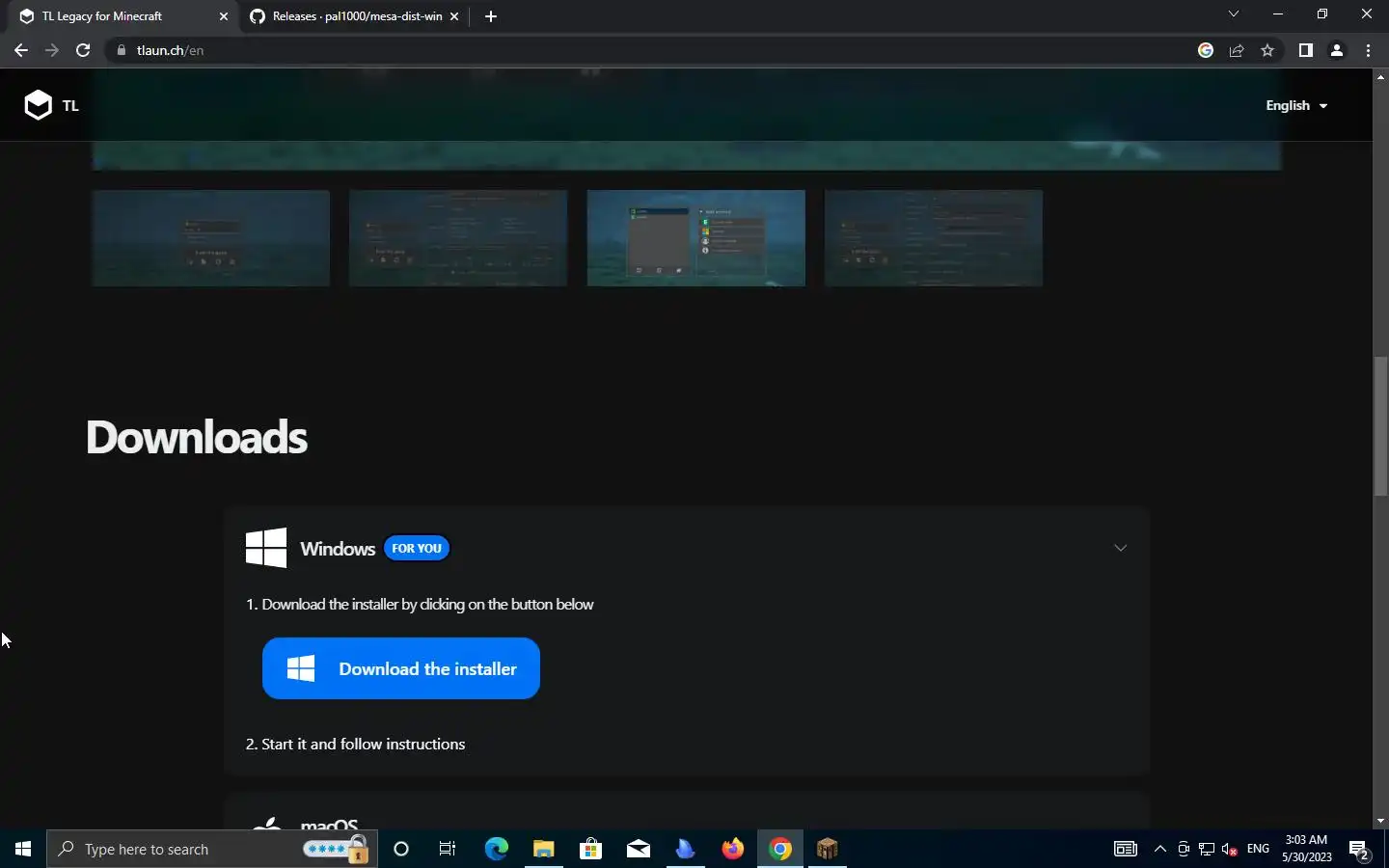Viewport: 1389px width, 868px height.
Task: Change input language ENG
Action: pyautogui.click(x=1258, y=849)
